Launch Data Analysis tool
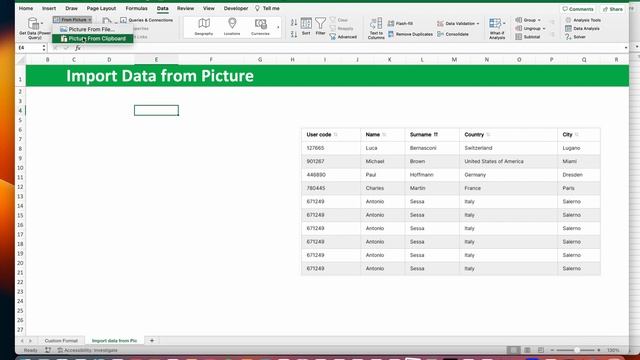Screen dimensions: 640x360 pyautogui.click(x=582, y=29)
